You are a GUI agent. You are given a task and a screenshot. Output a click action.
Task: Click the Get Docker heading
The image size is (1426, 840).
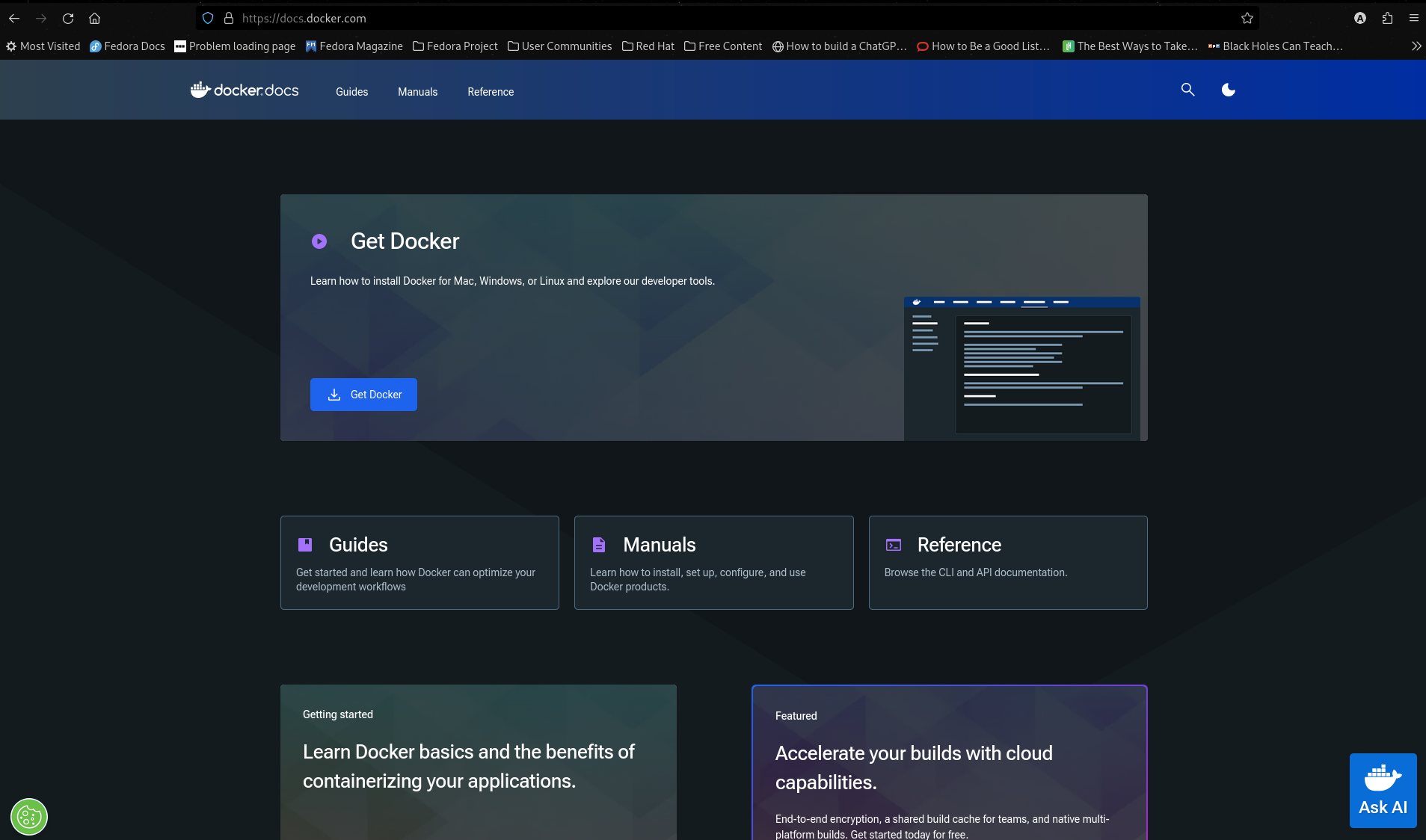pos(405,241)
